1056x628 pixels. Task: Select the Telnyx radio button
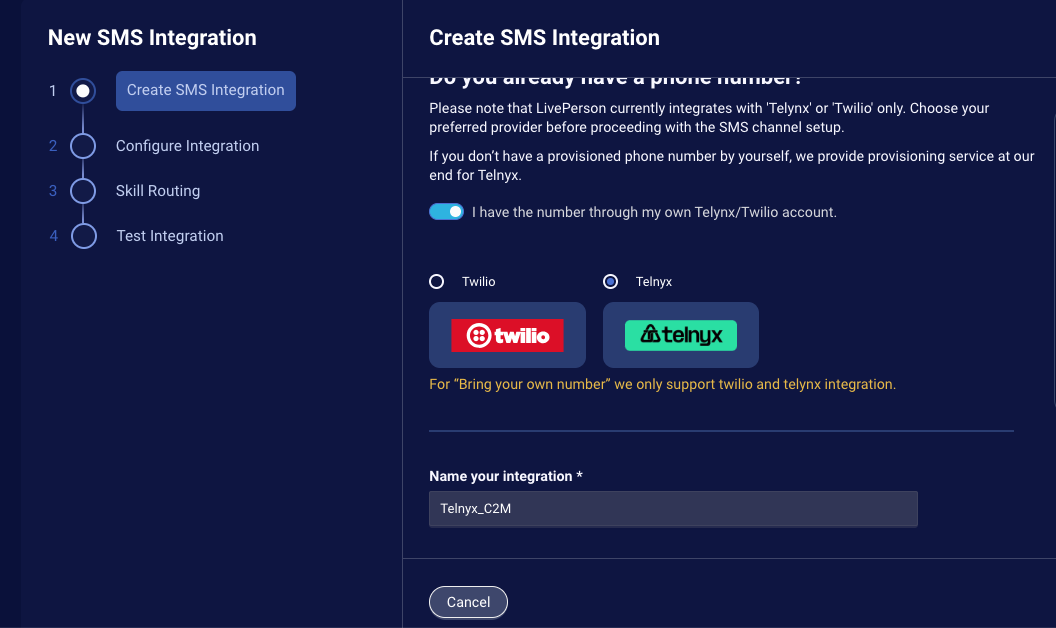(610, 282)
